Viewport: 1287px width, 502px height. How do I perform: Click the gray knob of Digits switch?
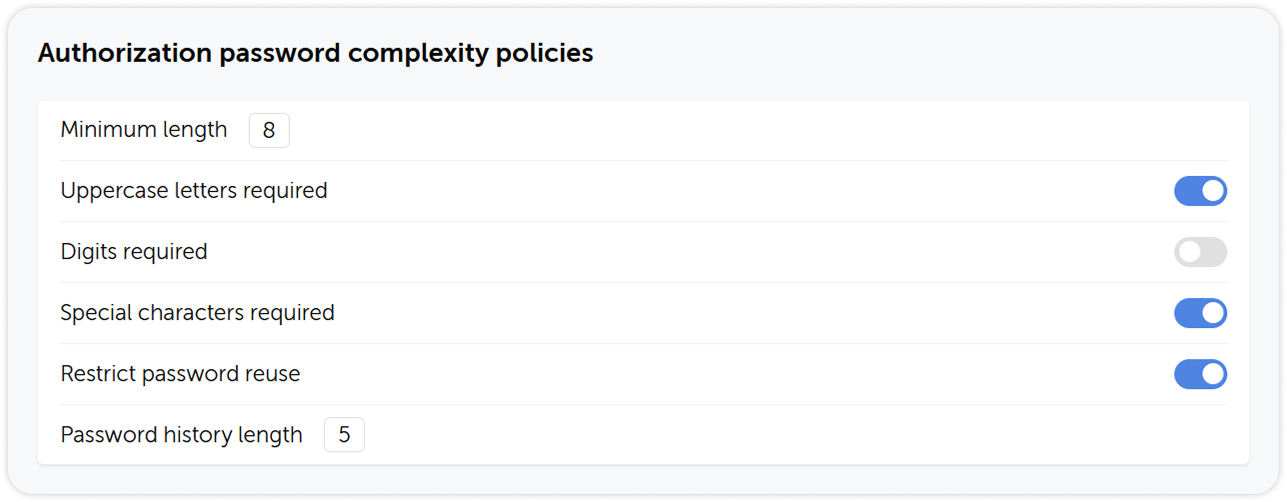point(1189,252)
